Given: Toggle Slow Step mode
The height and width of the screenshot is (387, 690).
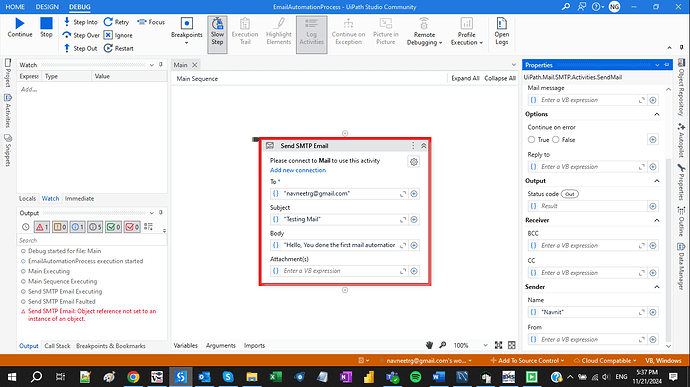Looking at the screenshot, I should [x=217, y=34].
